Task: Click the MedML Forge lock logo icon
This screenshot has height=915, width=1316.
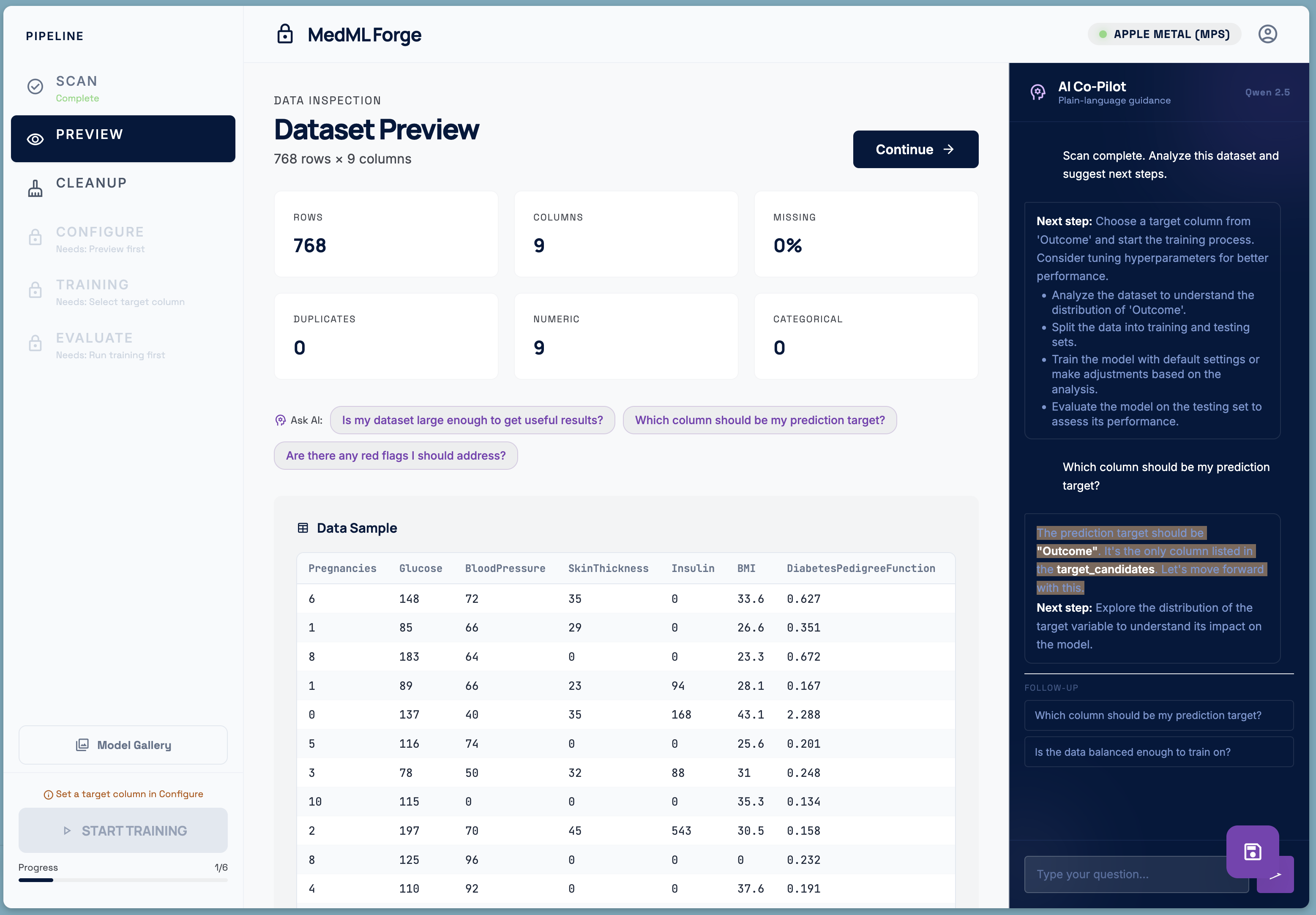Action: tap(285, 34)
